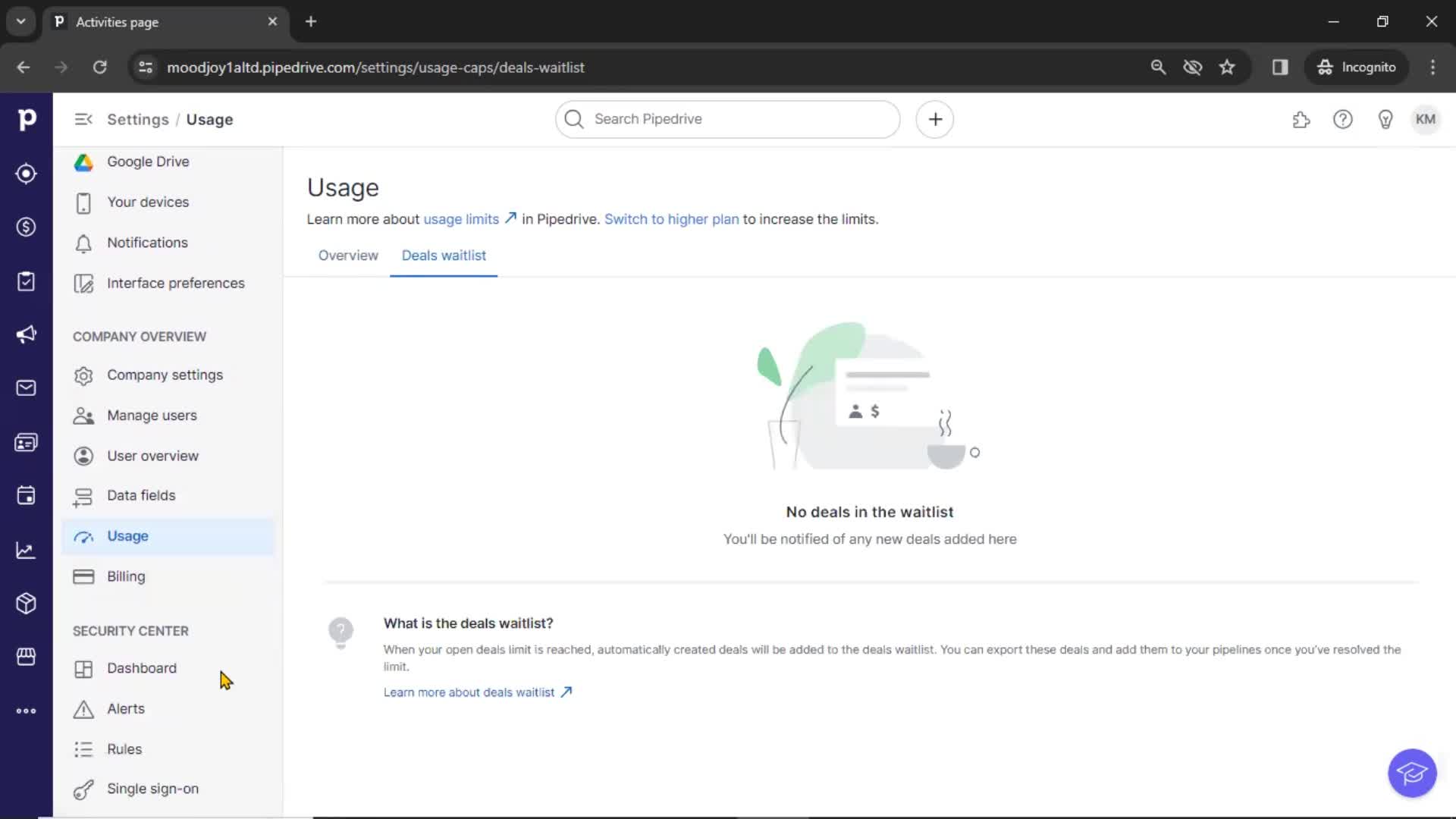This screenshot has height=819, width=1456.
Task: Click the Search Pipedrive input field
Action: 727,118
